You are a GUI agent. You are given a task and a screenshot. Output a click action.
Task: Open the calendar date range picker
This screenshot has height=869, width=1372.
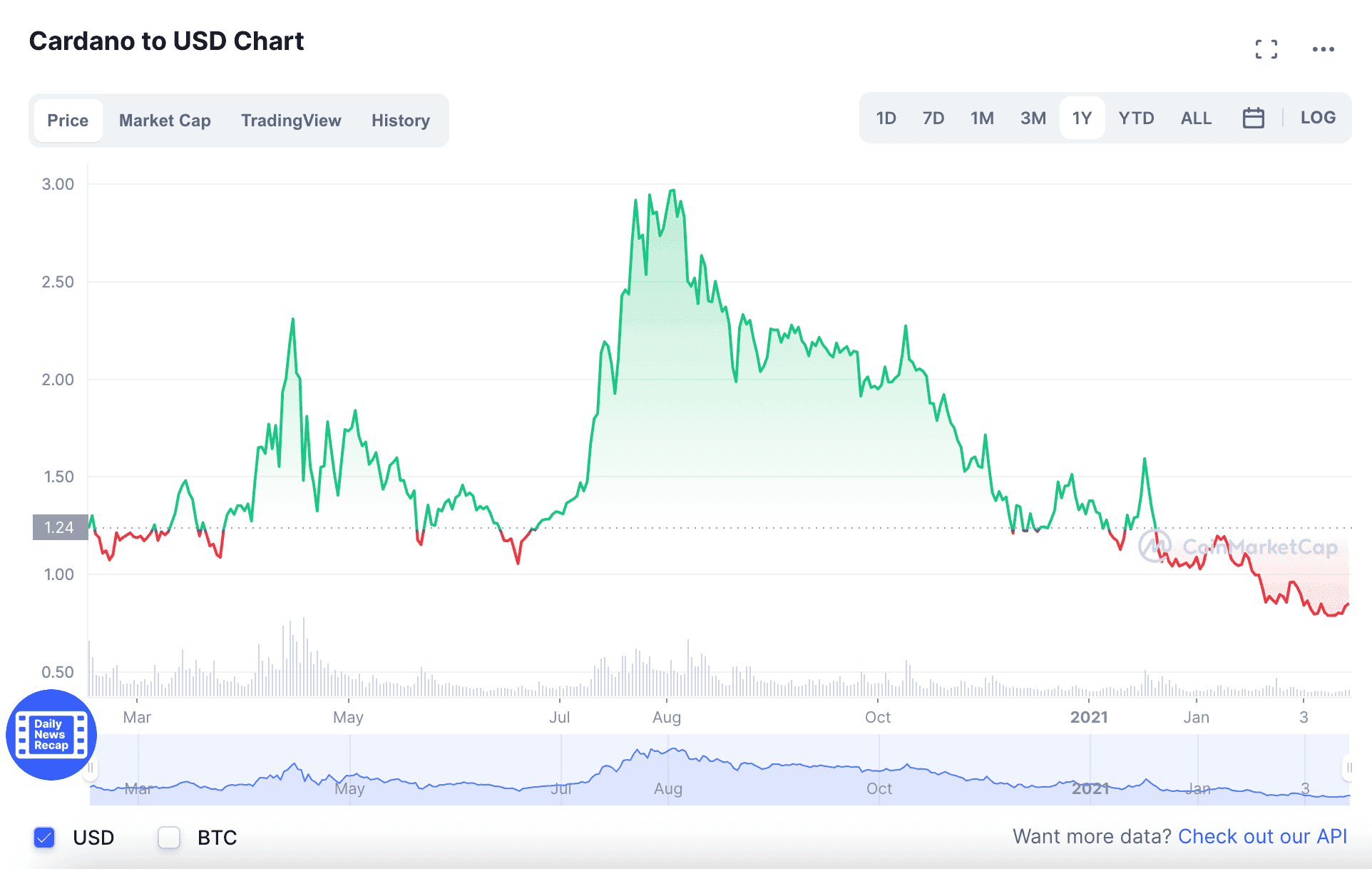[1253, 118]
